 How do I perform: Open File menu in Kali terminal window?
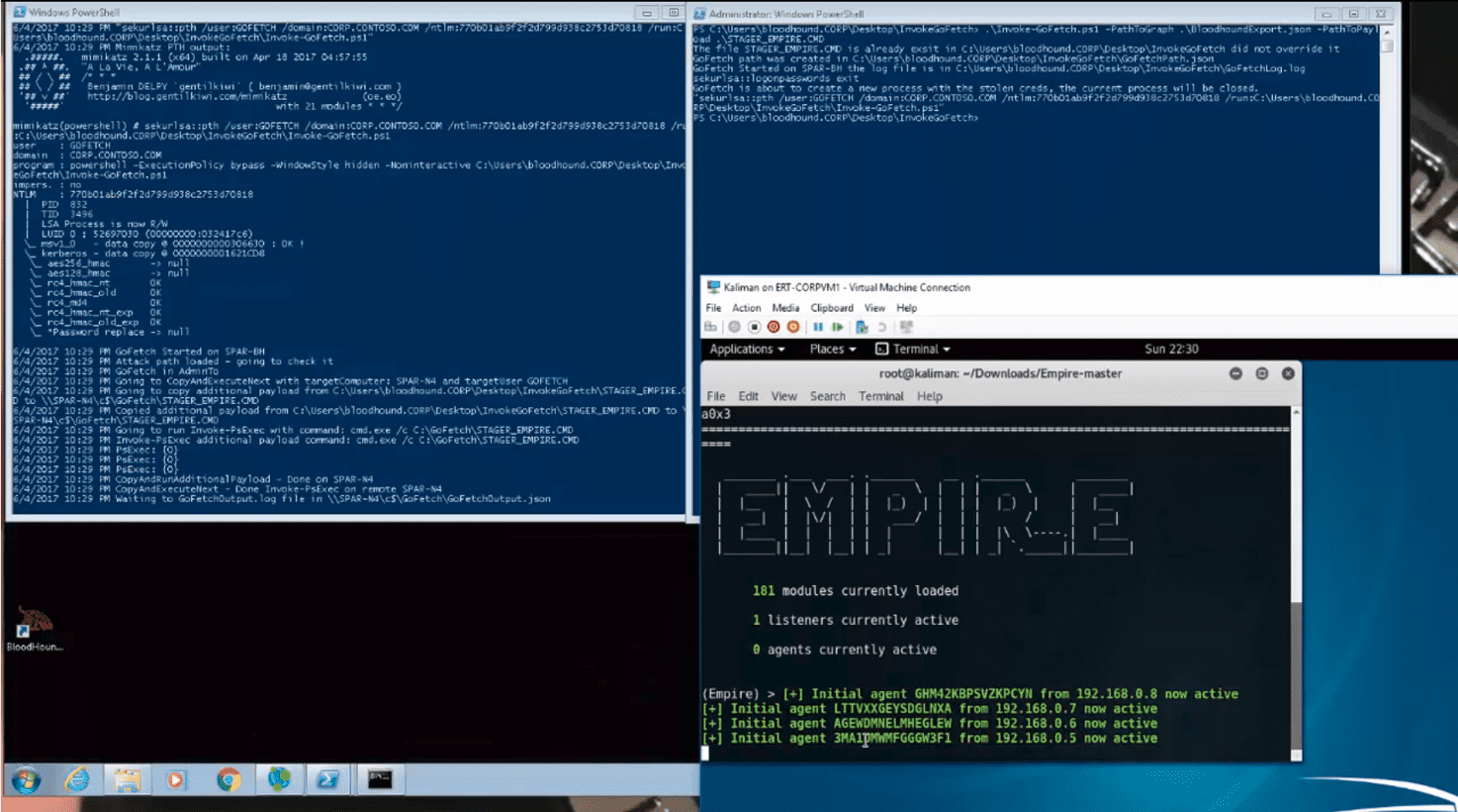pyautogui.click(x=716, y=396)
